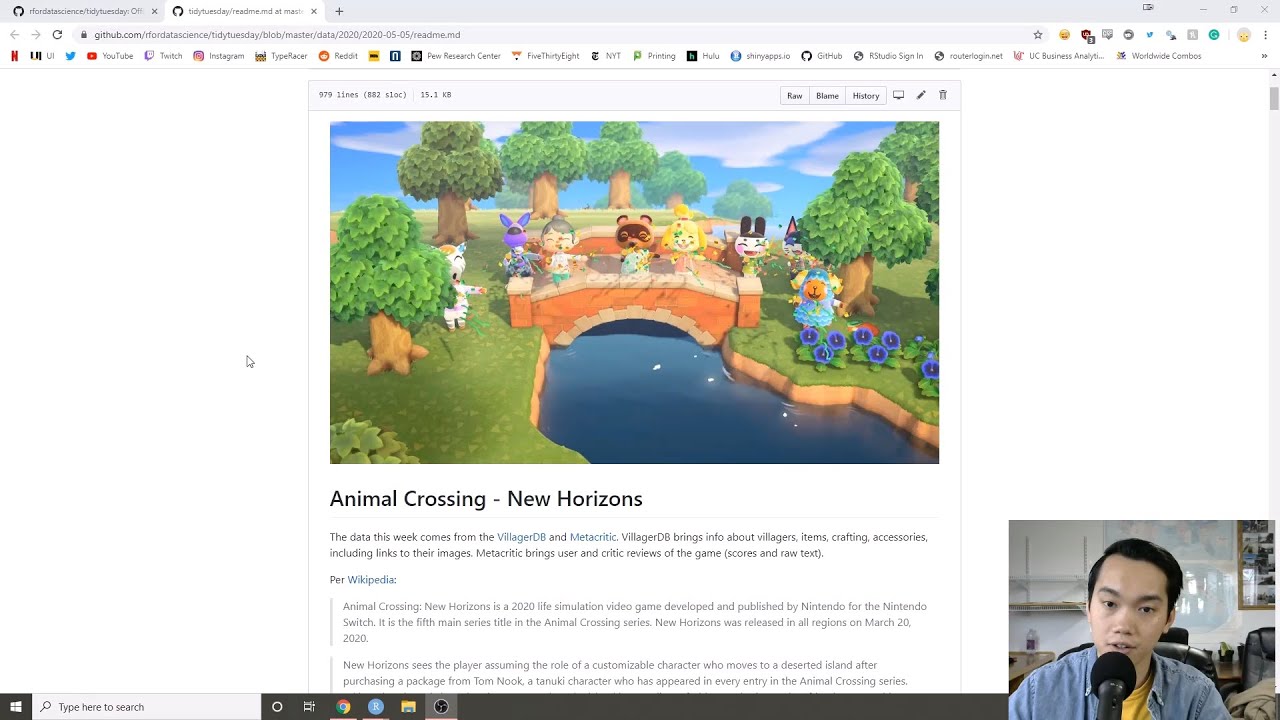This screenshot has height=720, width=1280.
Task: Click the Animal Crossing banner image
Action: click(x=634, y=292)
